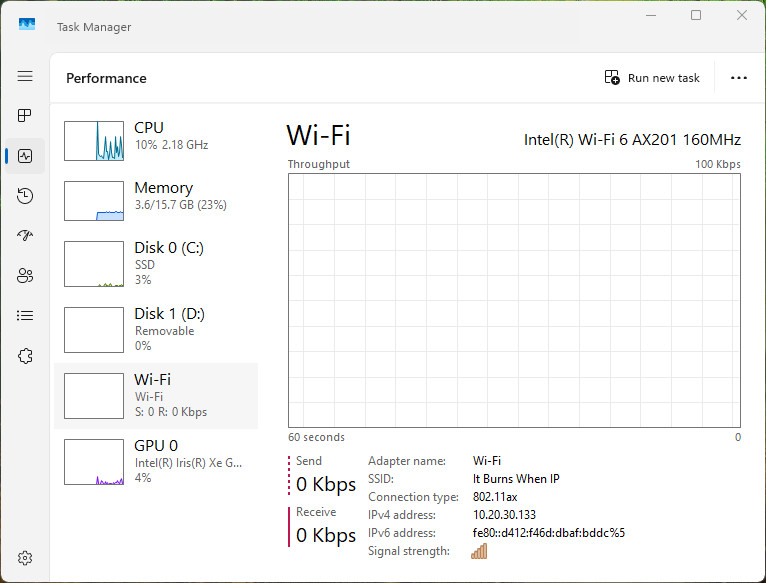Click Run new task button
The width and height of the screenshot is (766, 583).
tap(652, 78)
